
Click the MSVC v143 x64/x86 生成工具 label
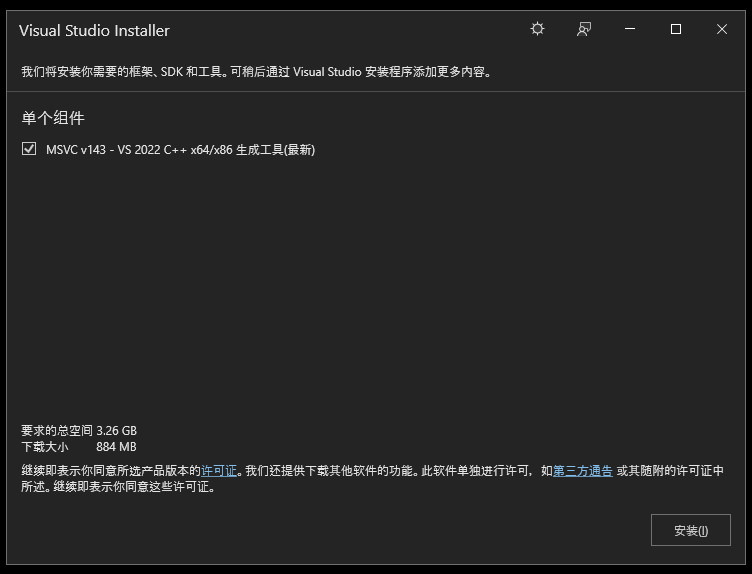[x=180, y=150]
